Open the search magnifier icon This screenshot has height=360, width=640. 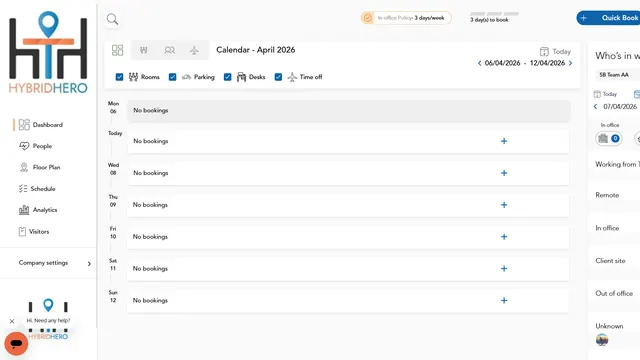(x=112, y=19)
